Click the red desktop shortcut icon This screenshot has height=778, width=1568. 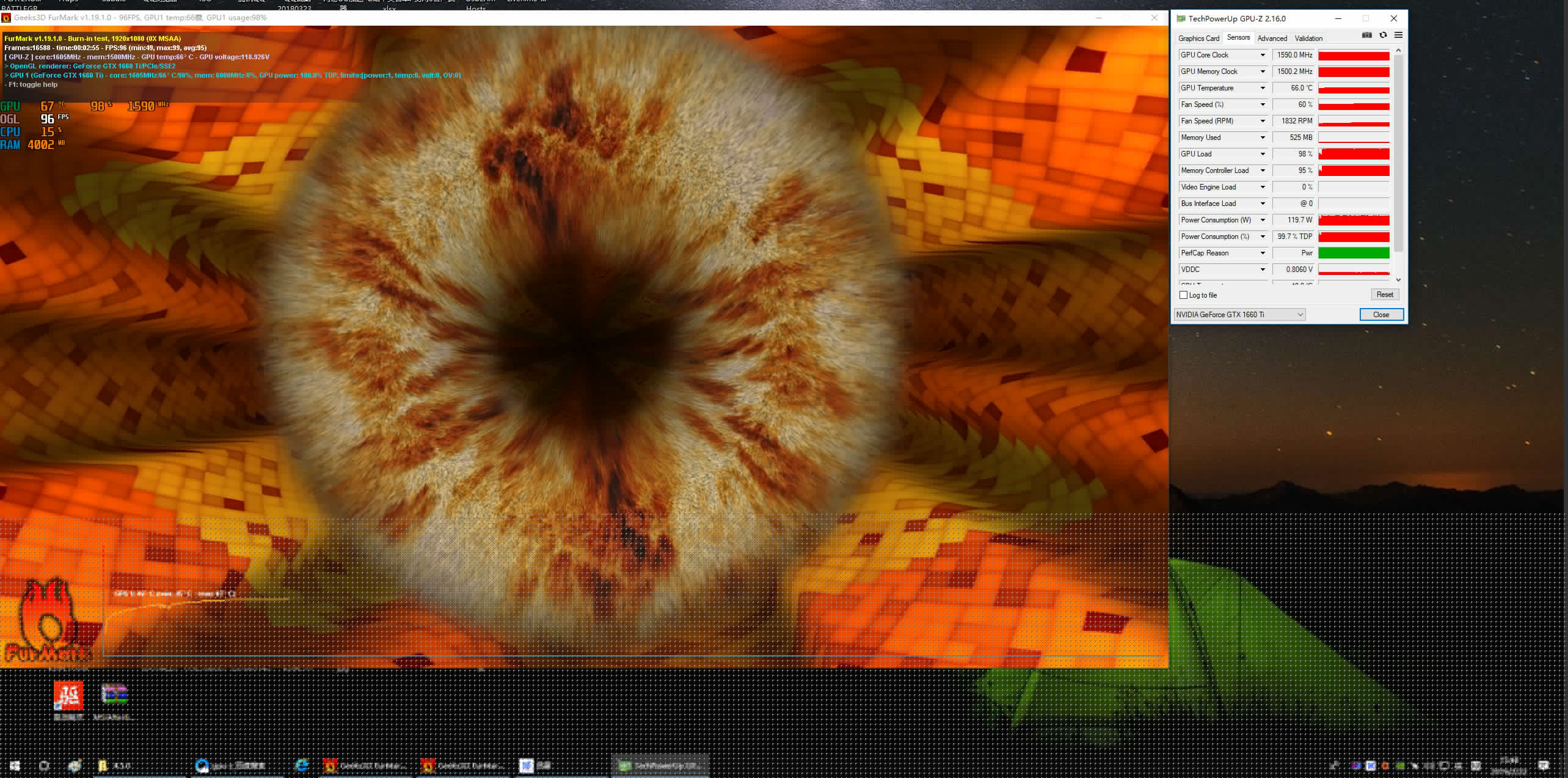coord(68,695)
